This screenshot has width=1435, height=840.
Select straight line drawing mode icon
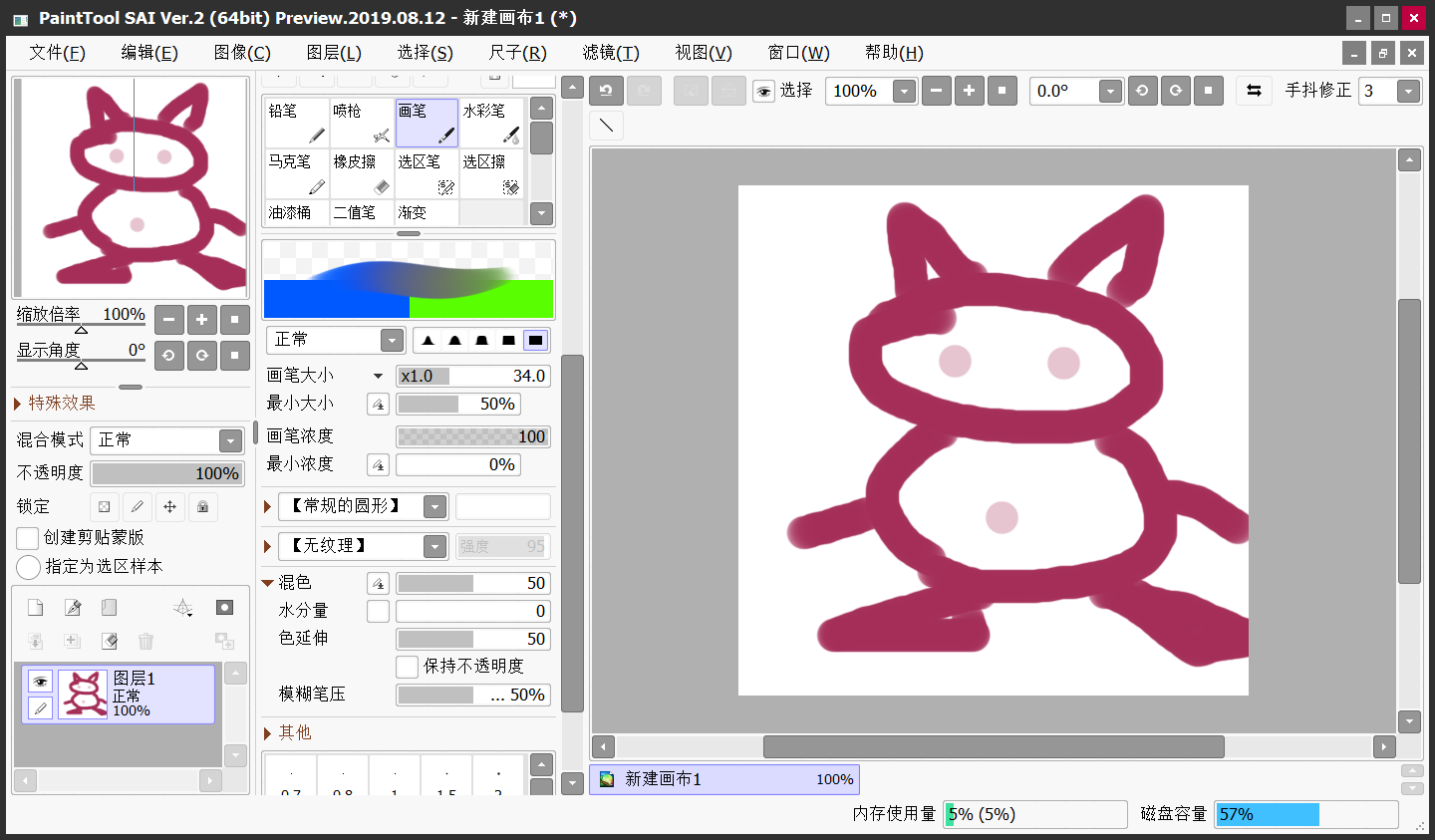coord(606,126)
